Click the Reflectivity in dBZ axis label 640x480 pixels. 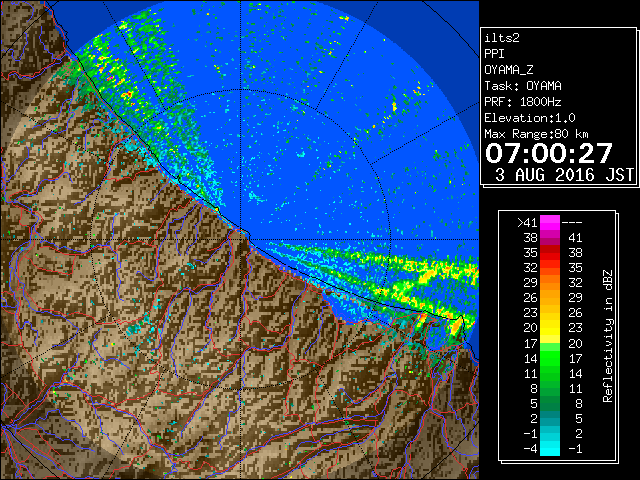tap(608, 336)
